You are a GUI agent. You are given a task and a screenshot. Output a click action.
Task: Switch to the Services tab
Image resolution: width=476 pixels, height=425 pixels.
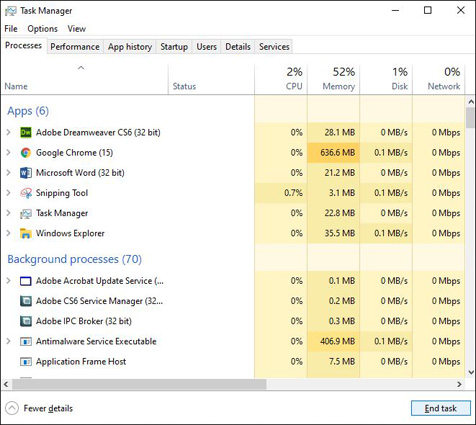274,47
